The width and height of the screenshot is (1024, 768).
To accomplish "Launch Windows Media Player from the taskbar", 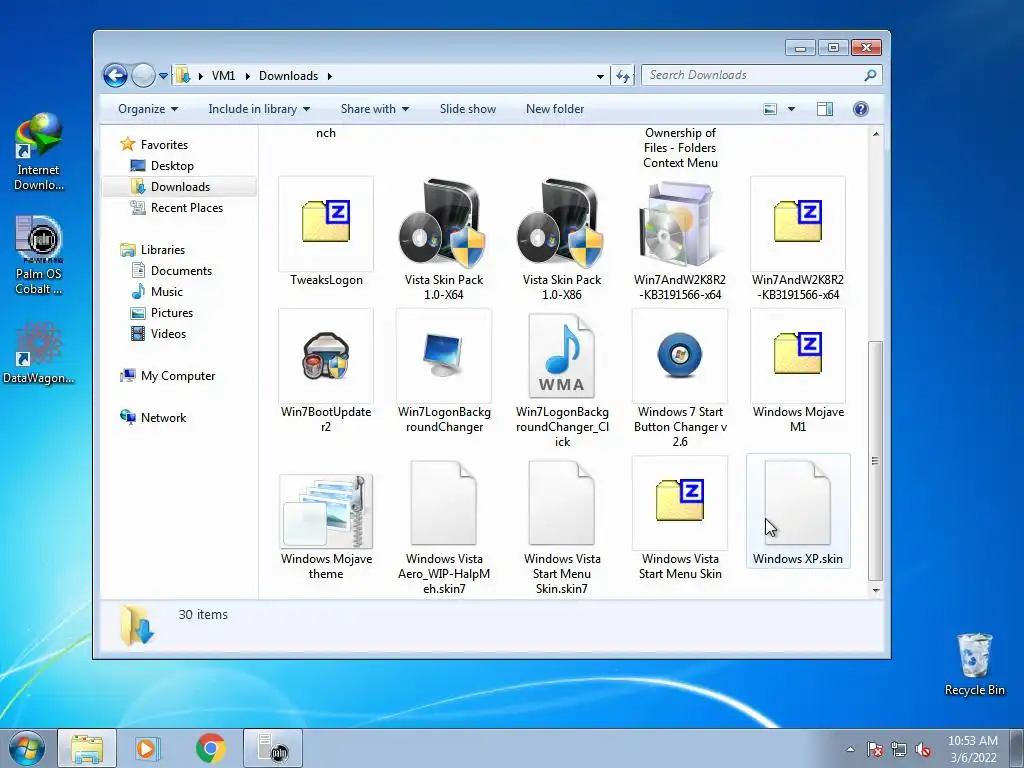I will [146, 748].
